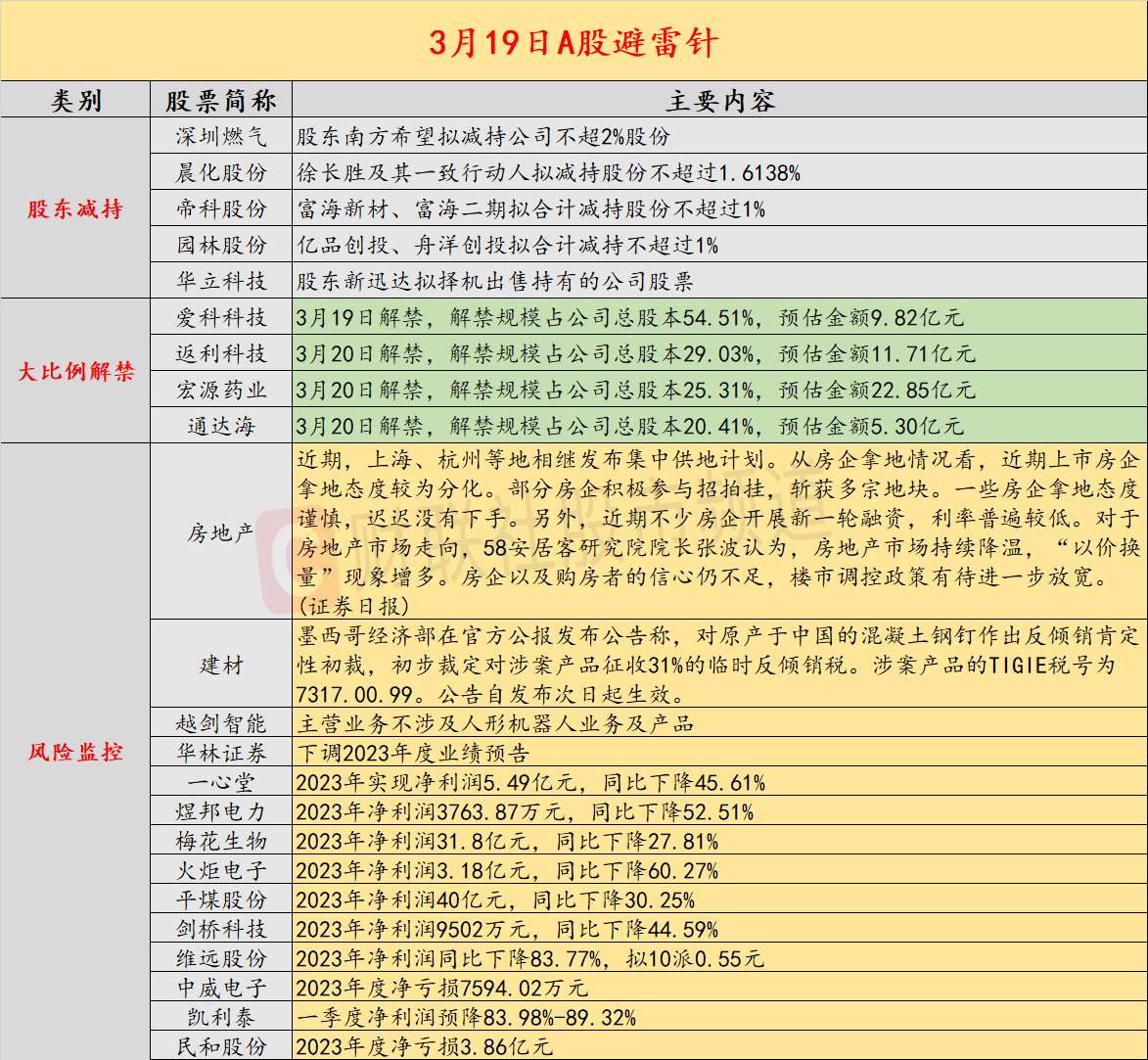Click the title '3月19日A股避雷针'
The height and width of the screenshot is (1060, 1148).
[x=574, y=43]
